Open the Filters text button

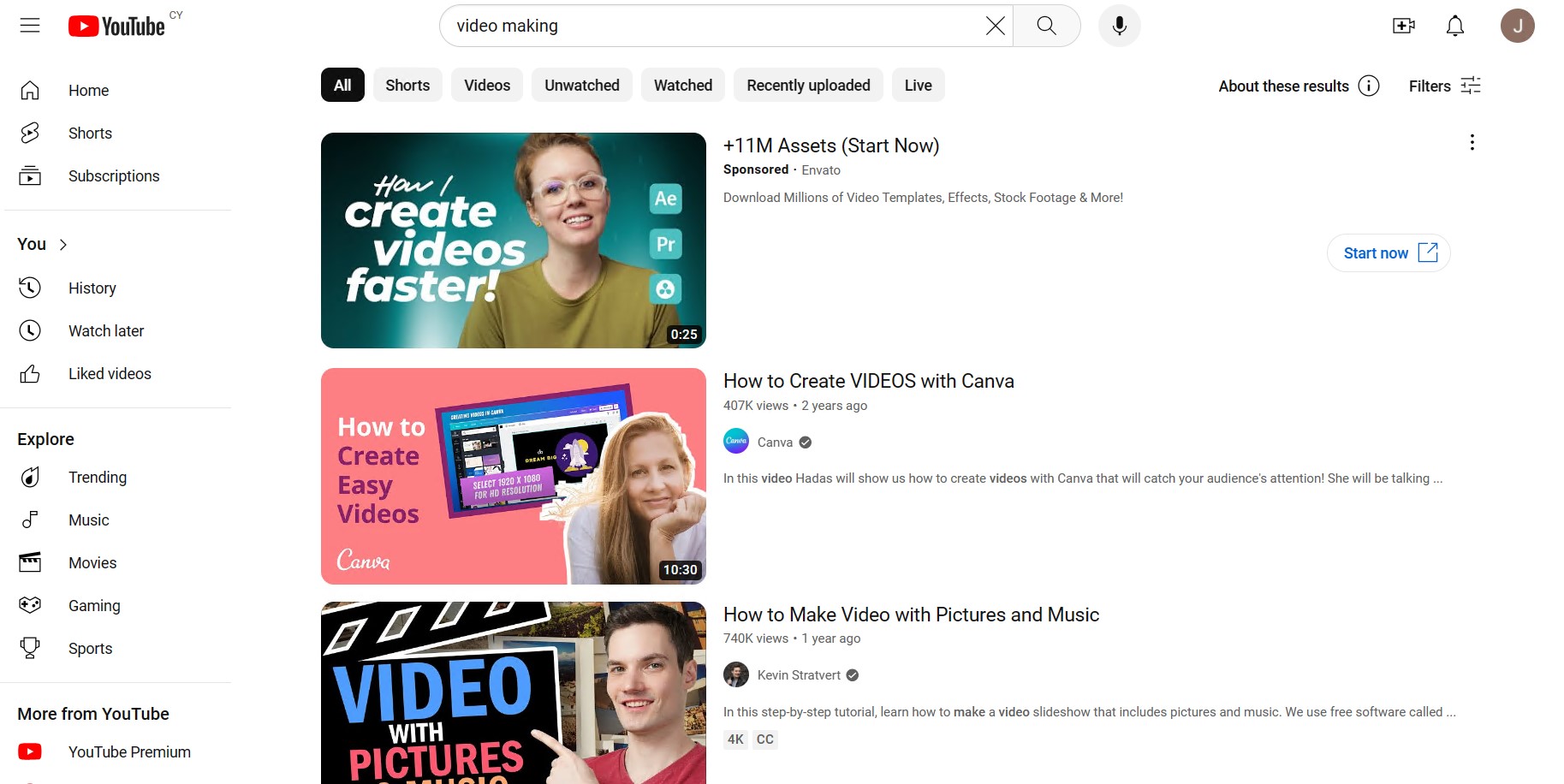pyautogui.click(x=1430, y=86)
